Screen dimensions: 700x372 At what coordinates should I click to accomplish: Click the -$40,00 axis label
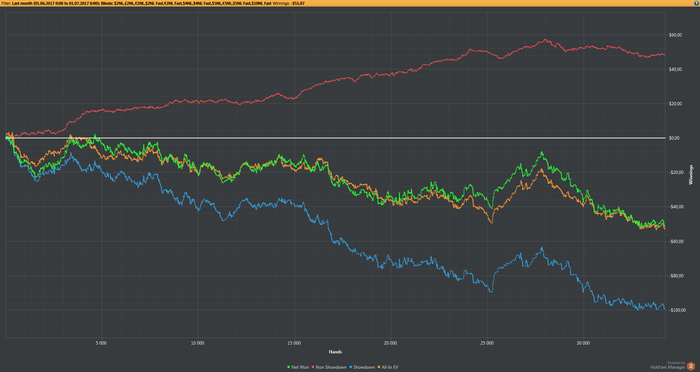(x=676, y=207)
